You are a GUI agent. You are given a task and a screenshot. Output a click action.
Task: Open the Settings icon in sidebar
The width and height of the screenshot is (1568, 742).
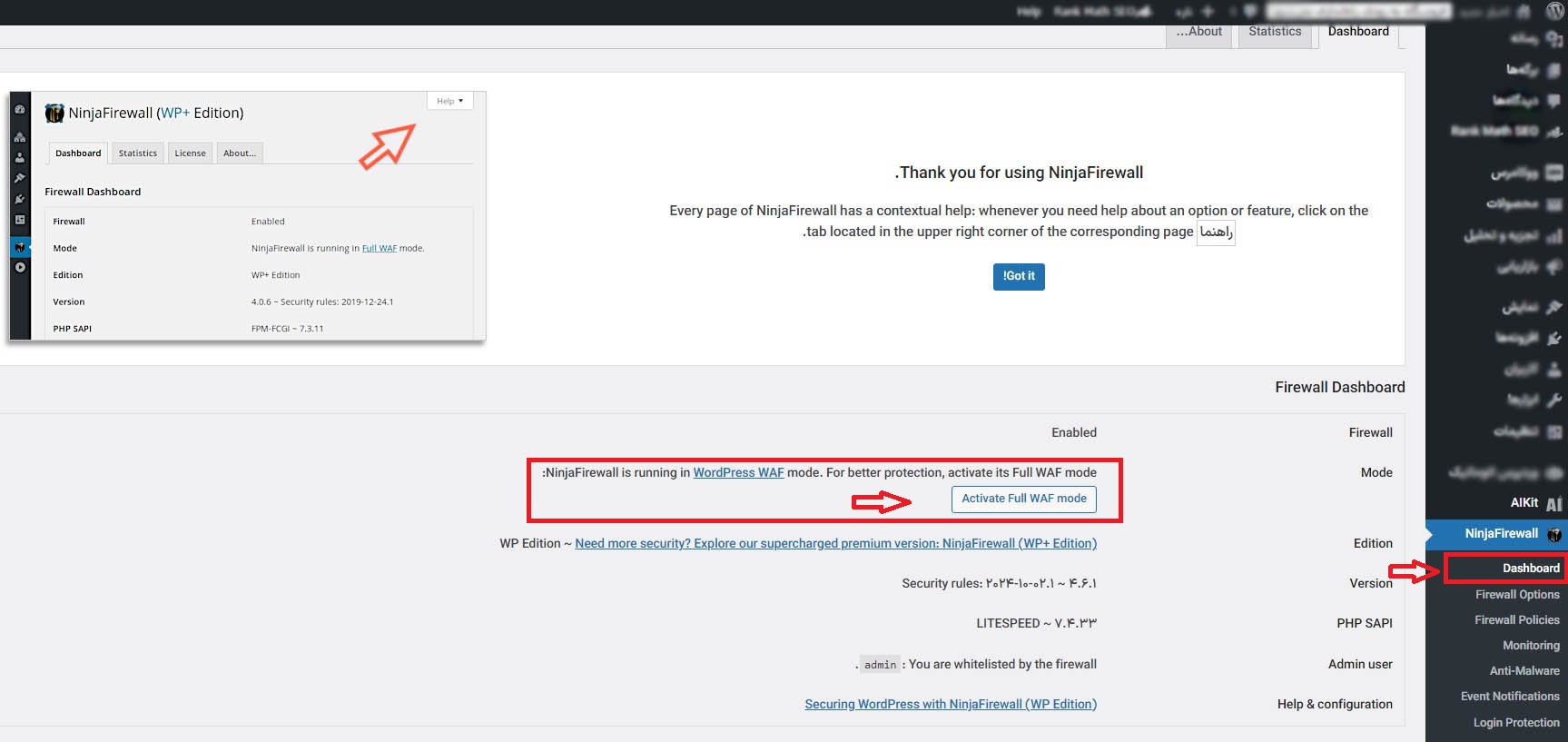pos(1553,431)
